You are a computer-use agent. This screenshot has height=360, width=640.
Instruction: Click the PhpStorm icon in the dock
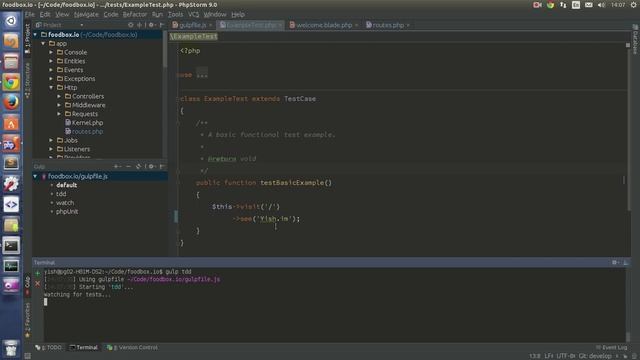click(x=11, y=143)
